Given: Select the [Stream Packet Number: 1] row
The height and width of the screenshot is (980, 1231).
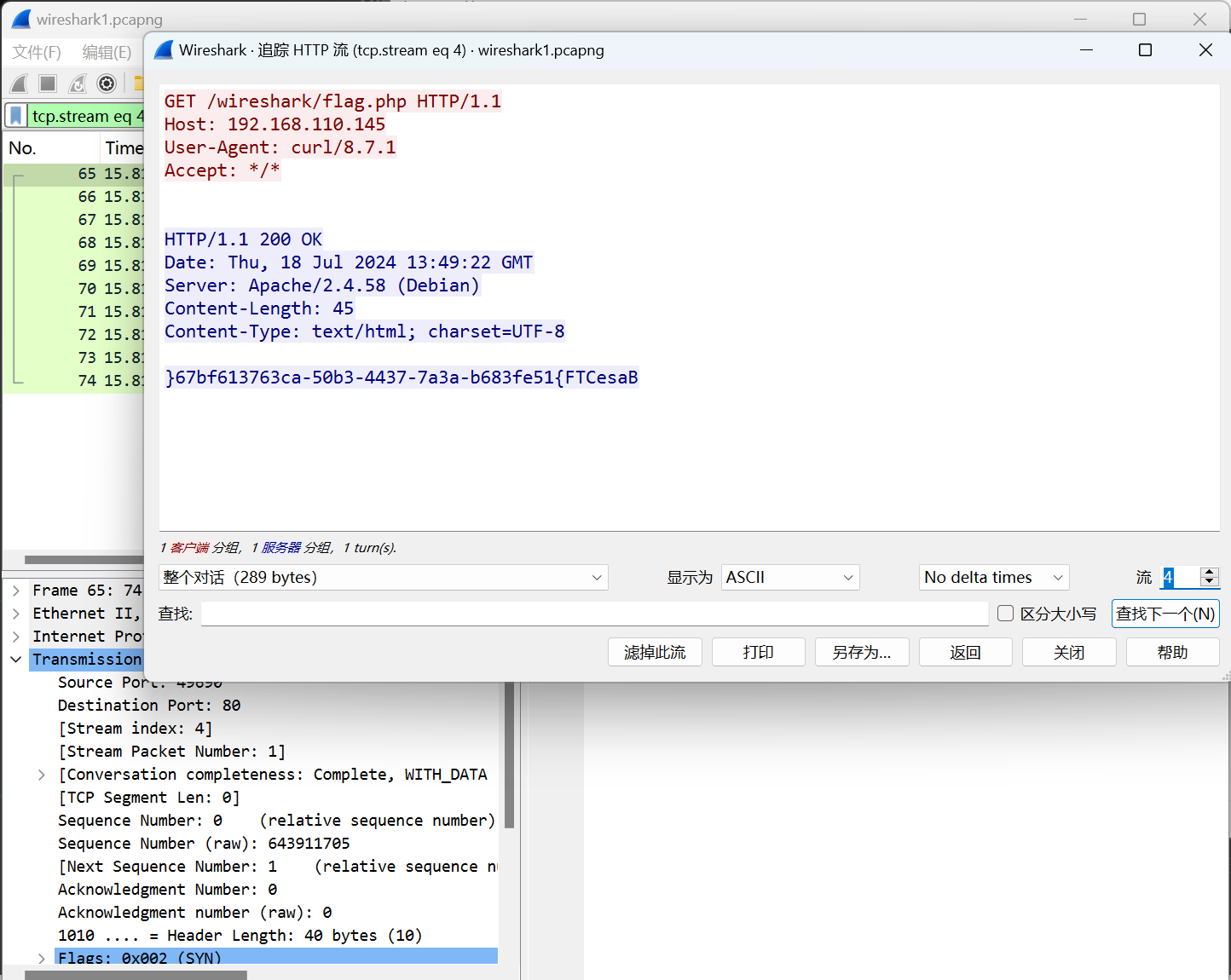Looking at the screenshot, I should click(x=171, y=752).
